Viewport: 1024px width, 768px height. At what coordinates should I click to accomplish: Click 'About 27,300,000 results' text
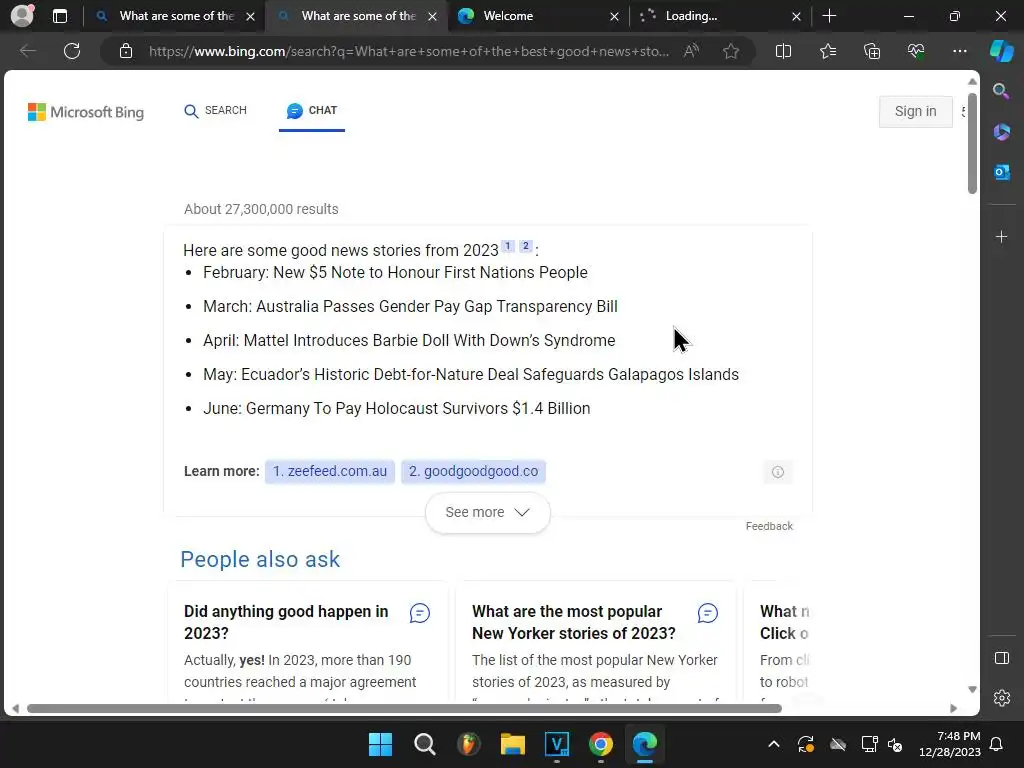(261, 209)
